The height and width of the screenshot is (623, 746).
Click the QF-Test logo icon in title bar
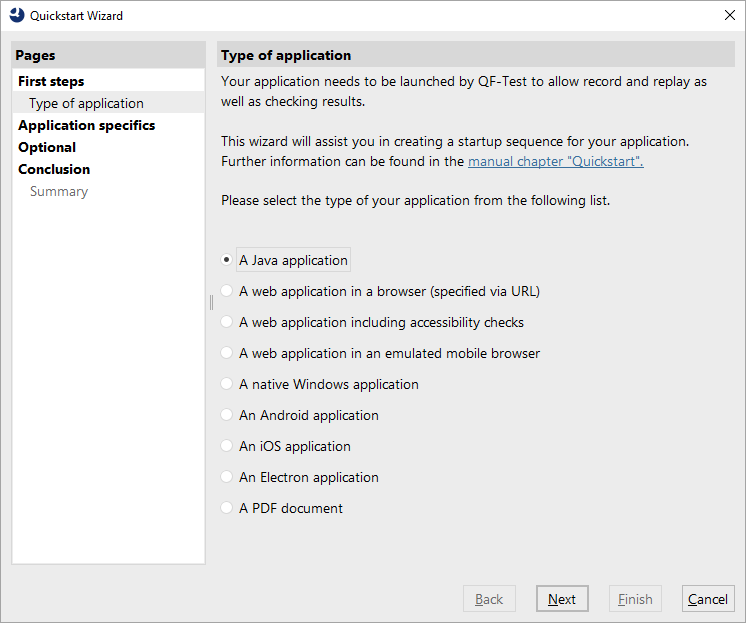click(17, 15)
